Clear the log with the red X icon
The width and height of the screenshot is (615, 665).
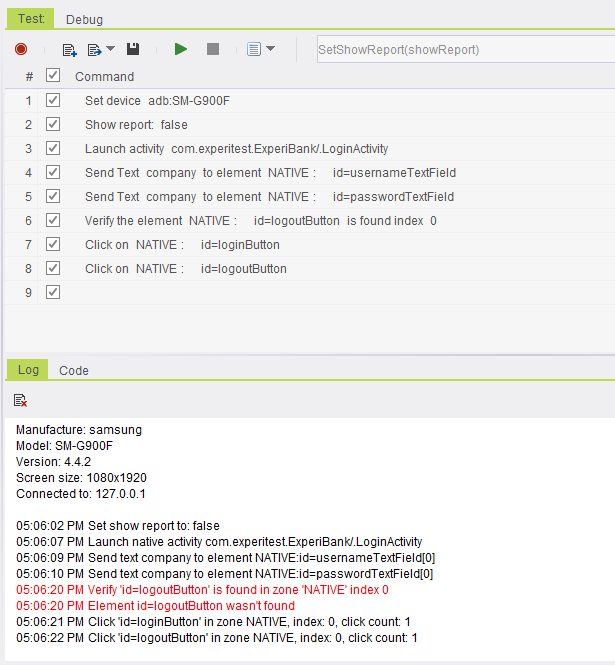click(x=21, y=400)
